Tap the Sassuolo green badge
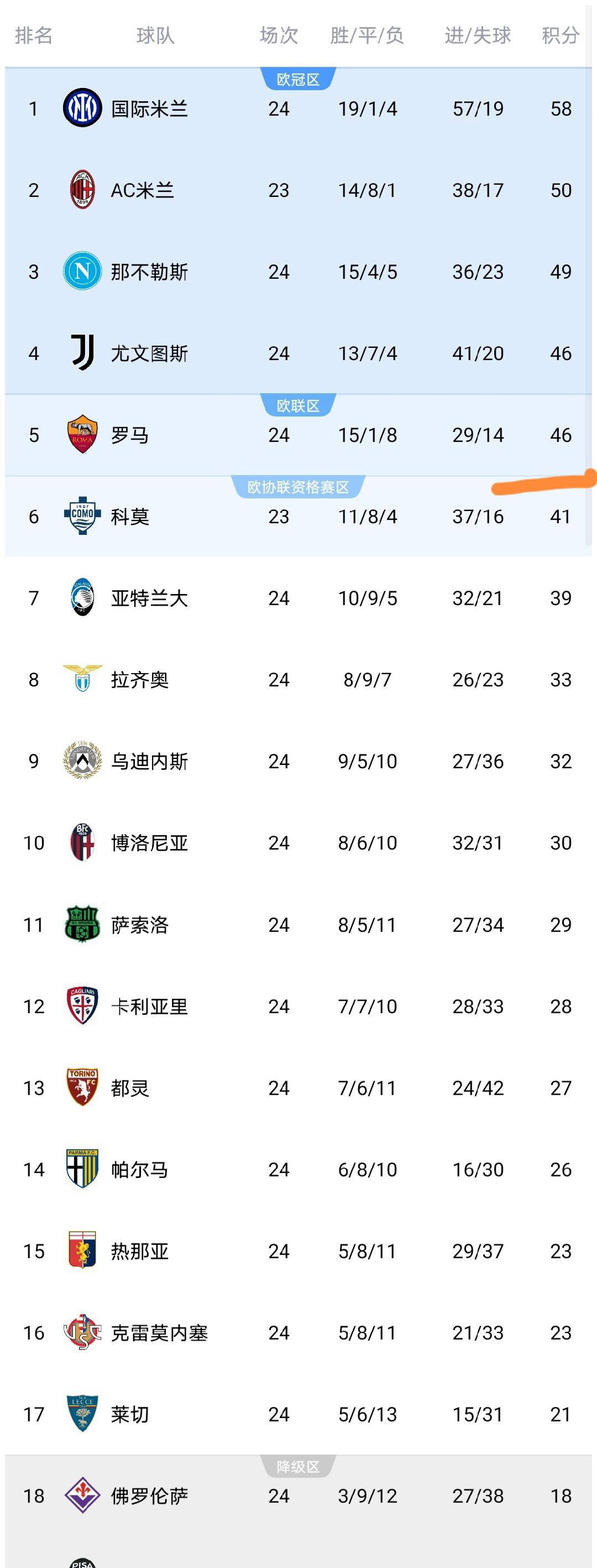The height and width of the screenshot is (1568, 597). pos(82,925)
